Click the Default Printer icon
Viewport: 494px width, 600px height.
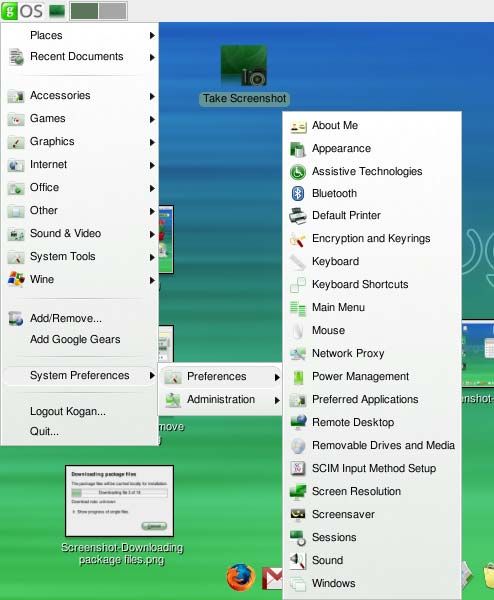point(298,216)
